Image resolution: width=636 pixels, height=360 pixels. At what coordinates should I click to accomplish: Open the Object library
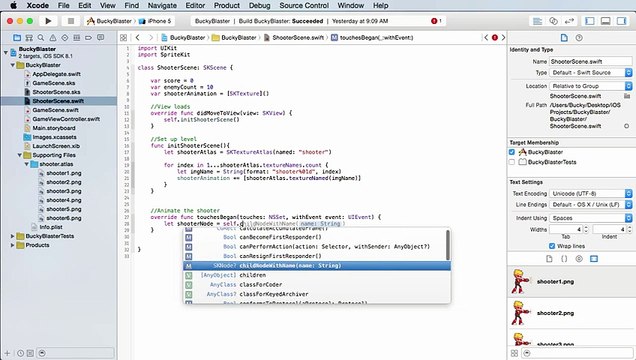[x=579, y=259]
